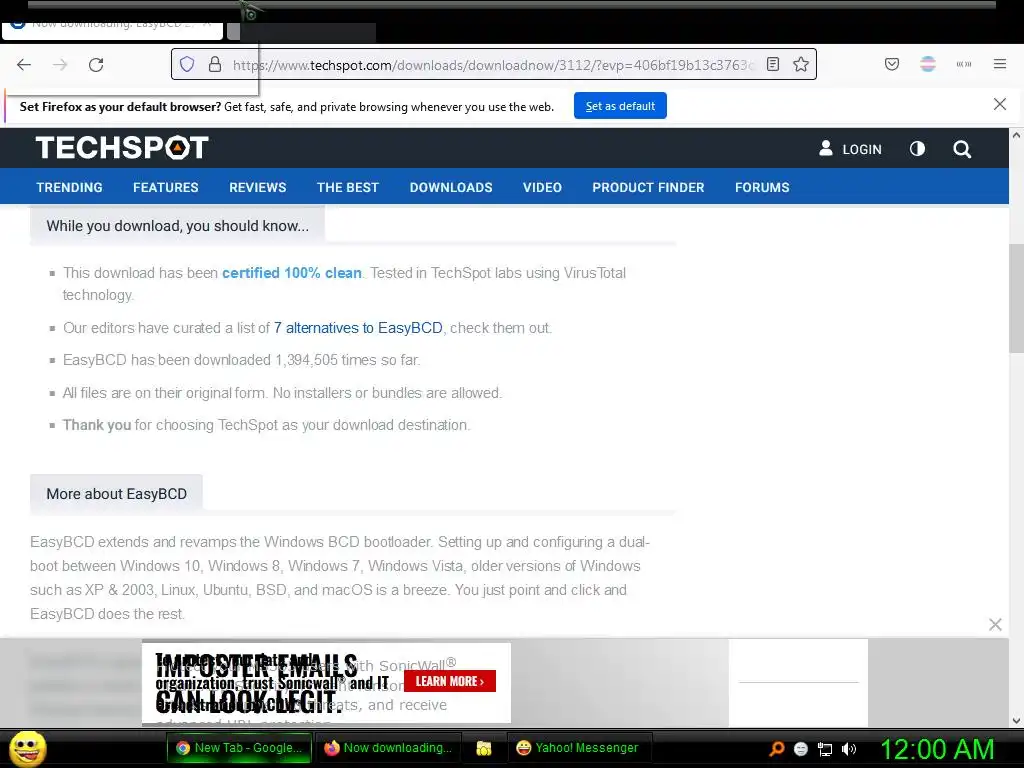Screen dimensions: 1024x768
Task: Click the 1,394,505 downloads text line
Action: tap(242, 360)
